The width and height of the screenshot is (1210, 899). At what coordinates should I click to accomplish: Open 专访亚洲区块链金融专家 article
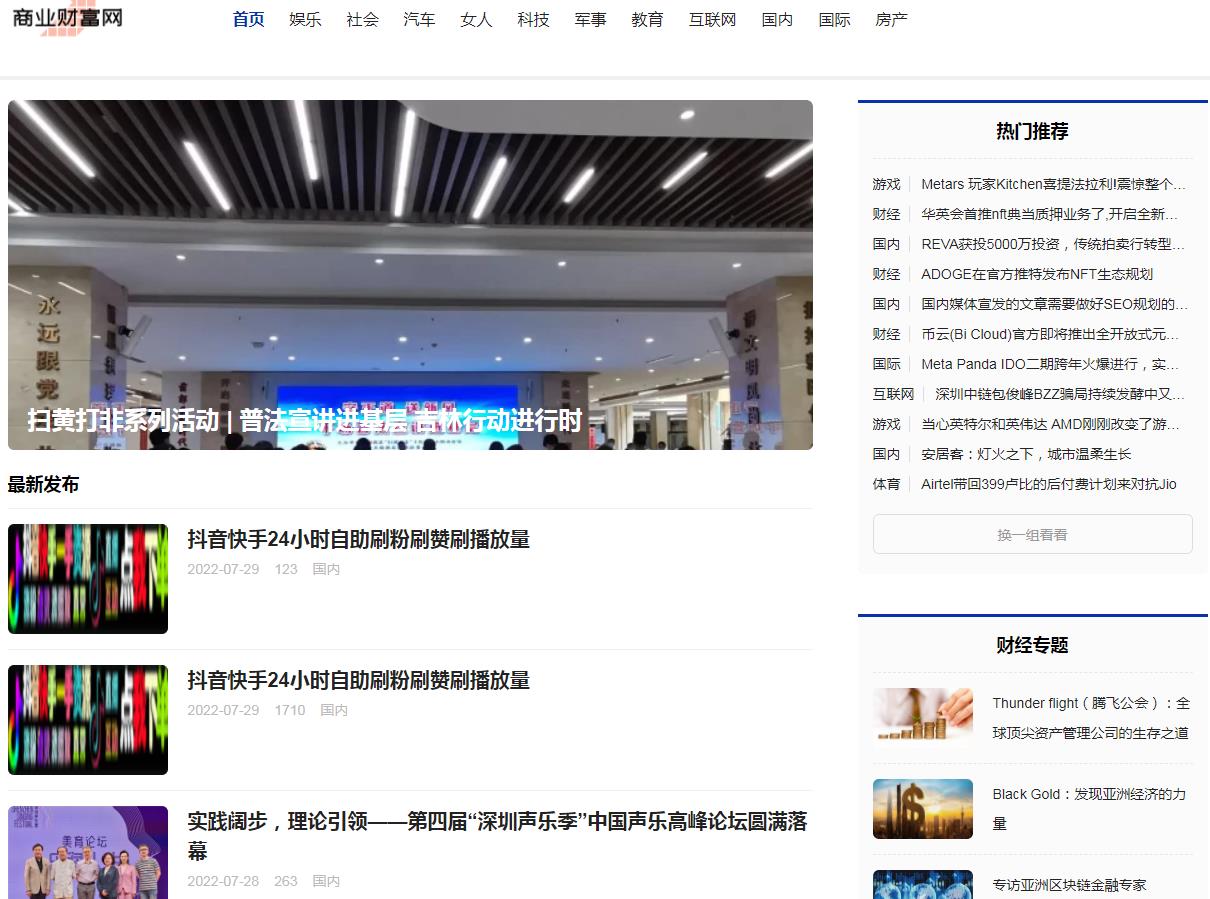click(x=1070, y=885)
